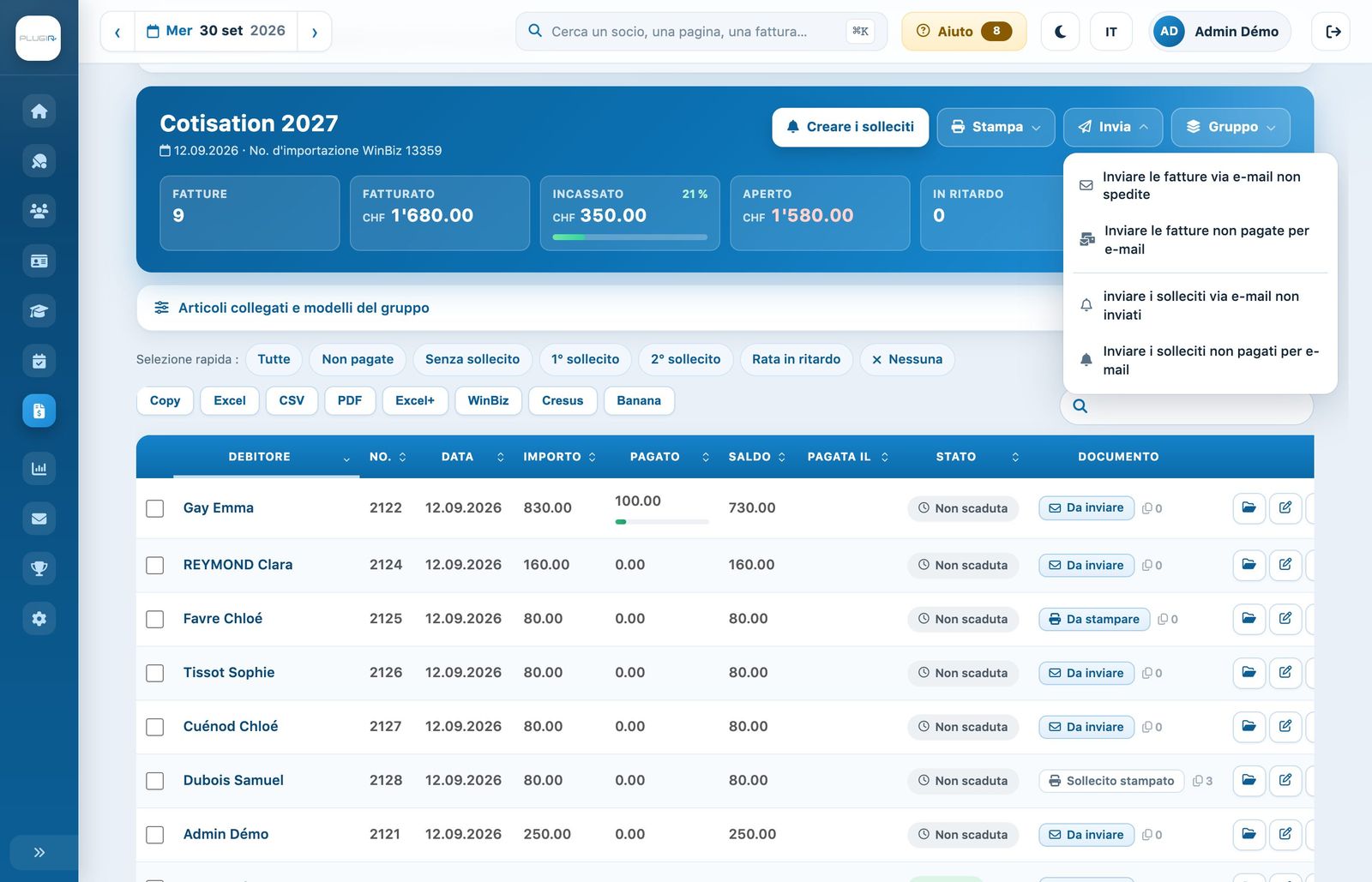Open the home dashboard from sidebar
Image resolution: width=1372 pixels, height=882 pixels.
click(39, 111)
